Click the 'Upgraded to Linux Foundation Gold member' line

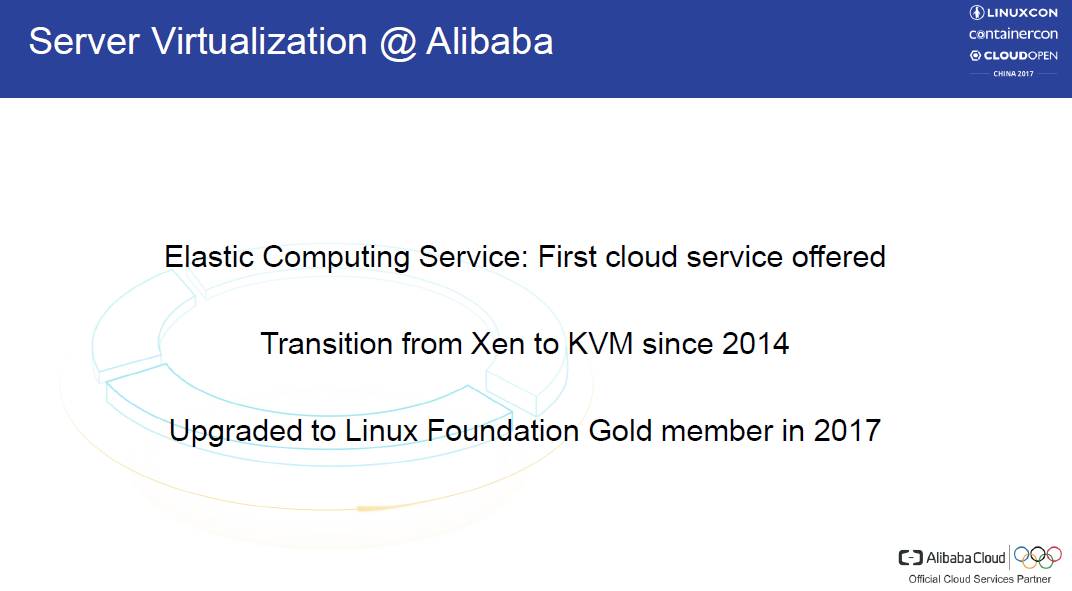click(x=525, y=431)
